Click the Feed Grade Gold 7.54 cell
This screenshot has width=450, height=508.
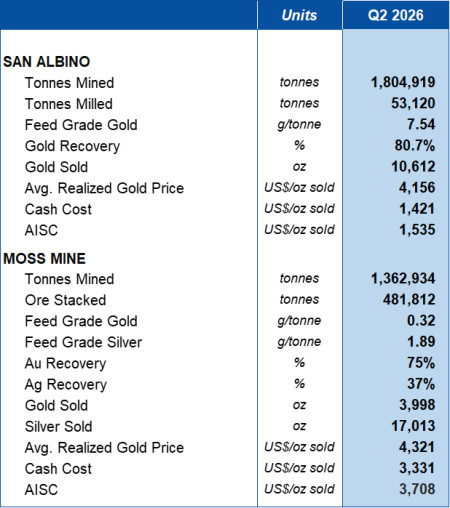pyautogui.click(x=421, y=124)
